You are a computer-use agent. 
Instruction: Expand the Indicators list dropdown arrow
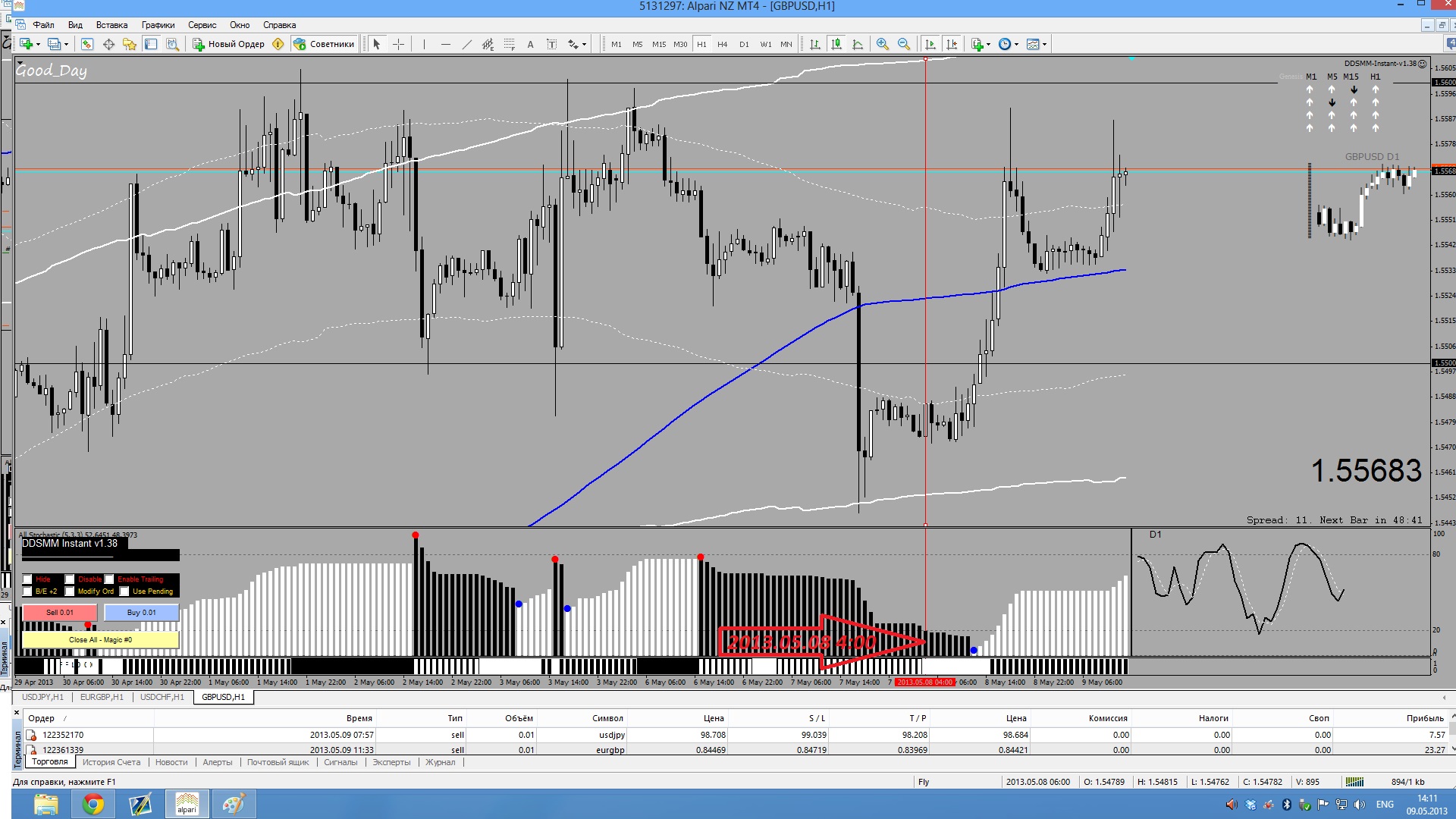988,45
